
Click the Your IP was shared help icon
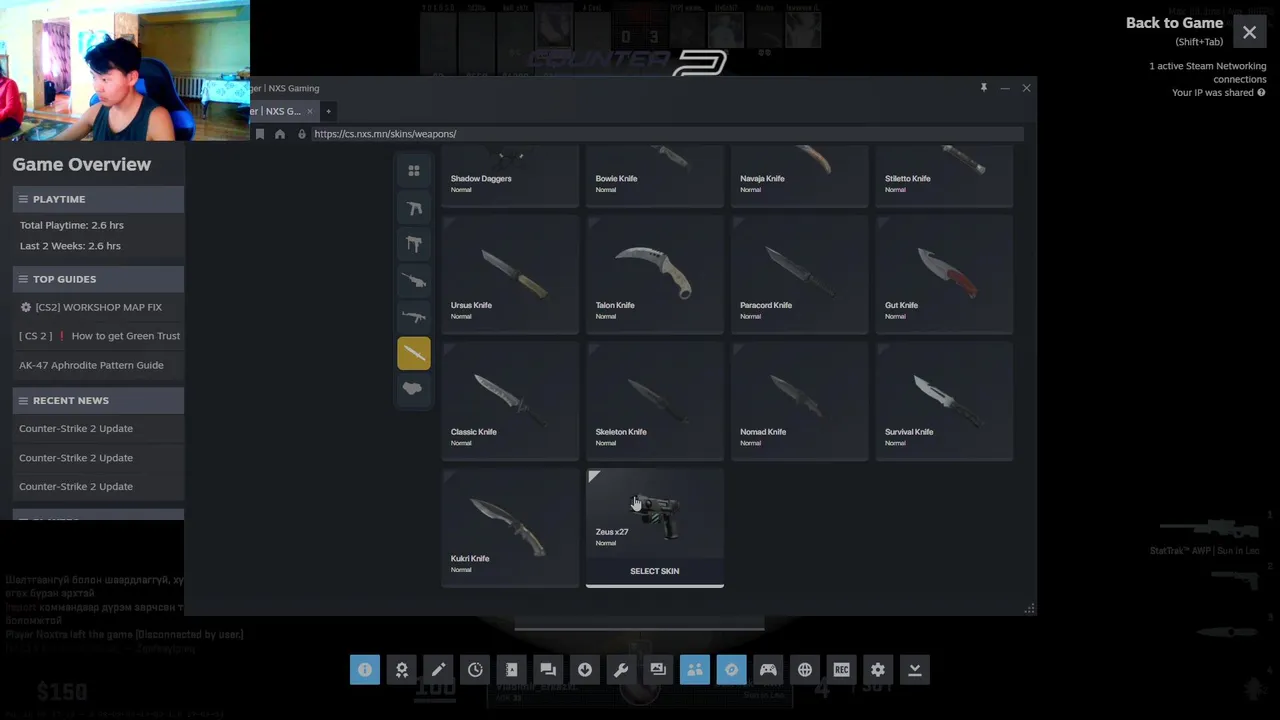point(1261,93)
